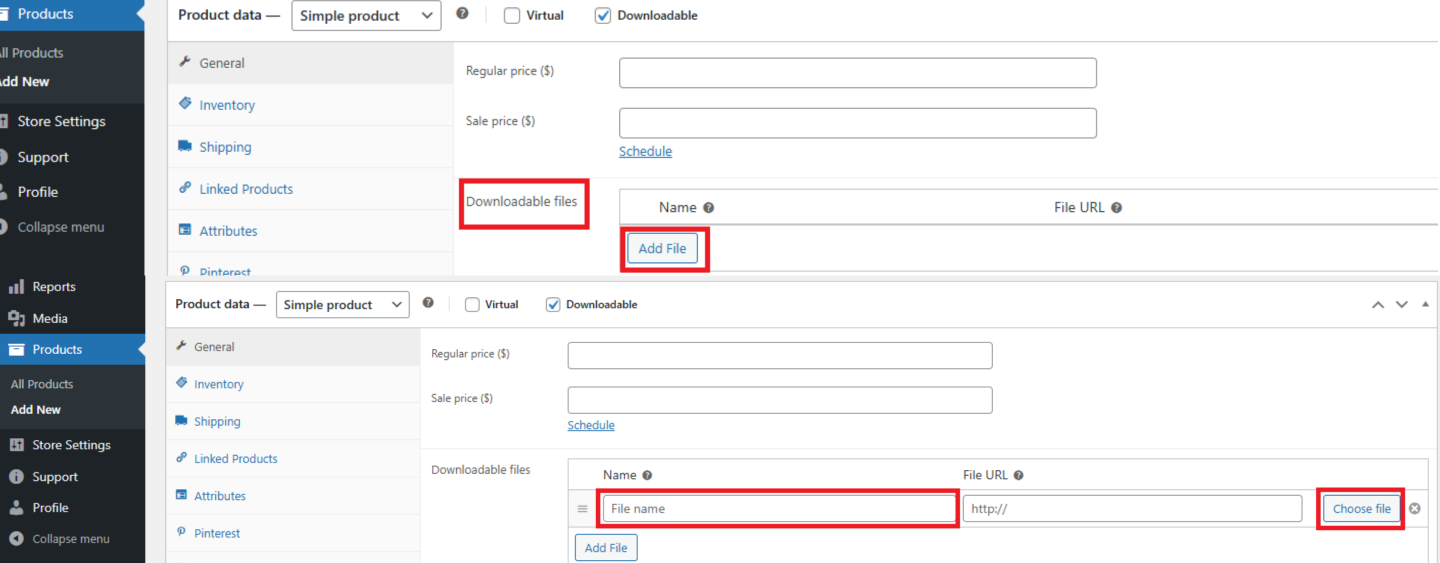The height and width of the screenshot is (563, 1440).
Task: Click the upper Schedule link
Action: (645, 151)
